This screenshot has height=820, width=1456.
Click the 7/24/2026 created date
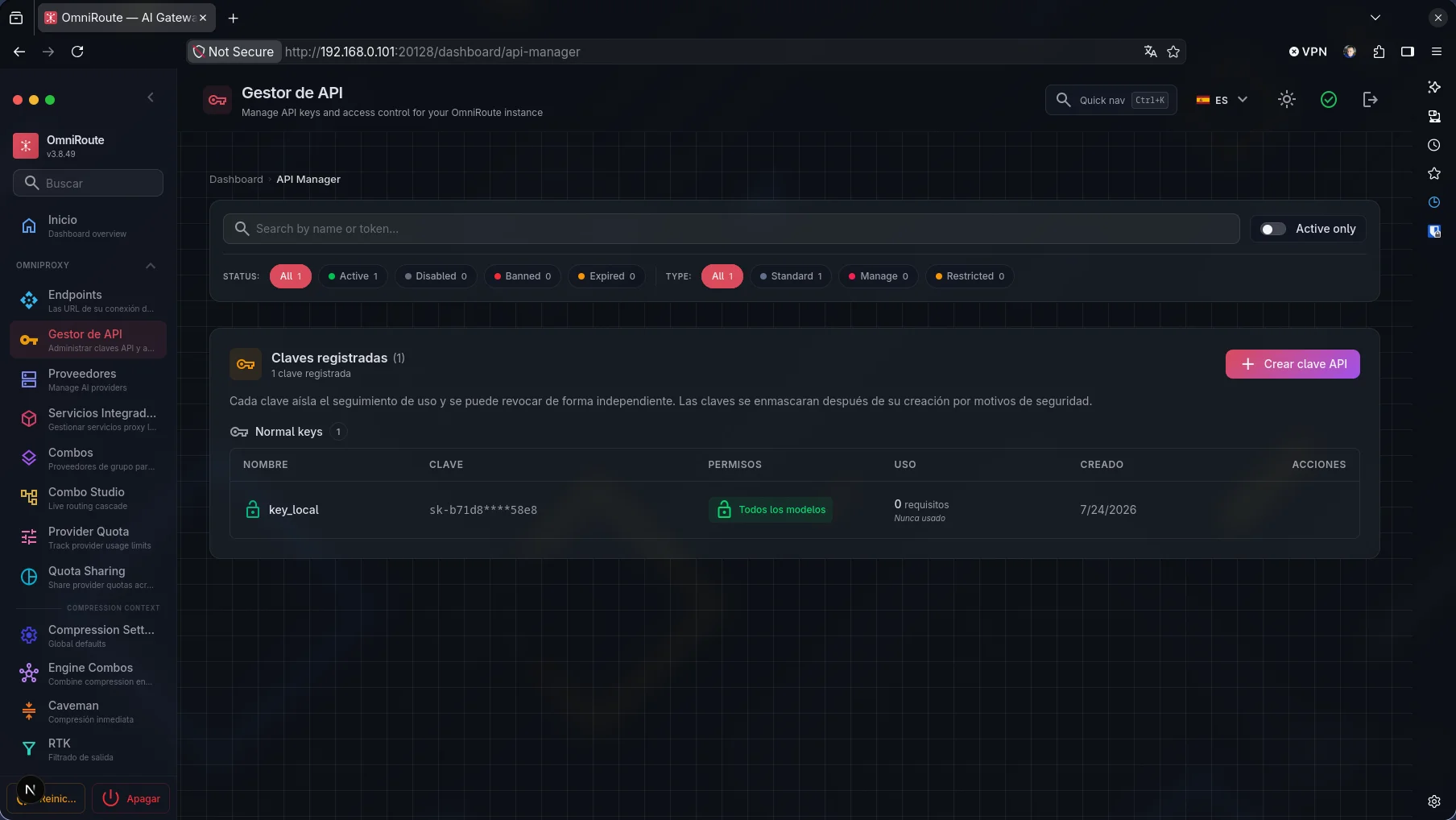[1108, 510]
